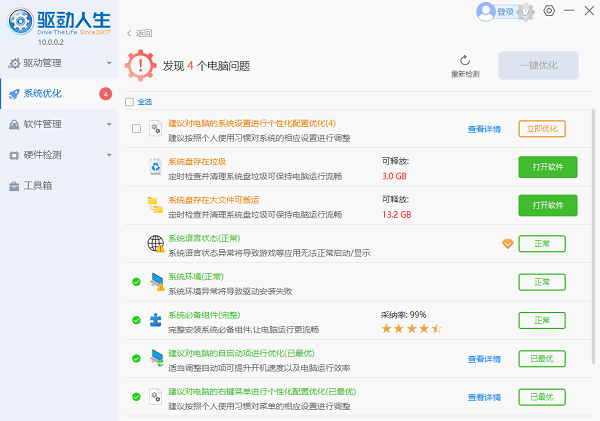Click the puzzle piece icon for 系统必备组件

click(155, 320)
